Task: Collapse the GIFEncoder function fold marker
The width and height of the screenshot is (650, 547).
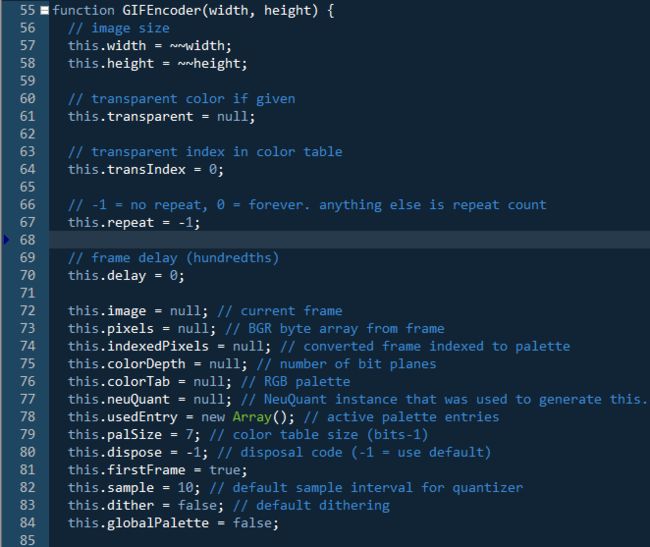Action: point(44,10)
